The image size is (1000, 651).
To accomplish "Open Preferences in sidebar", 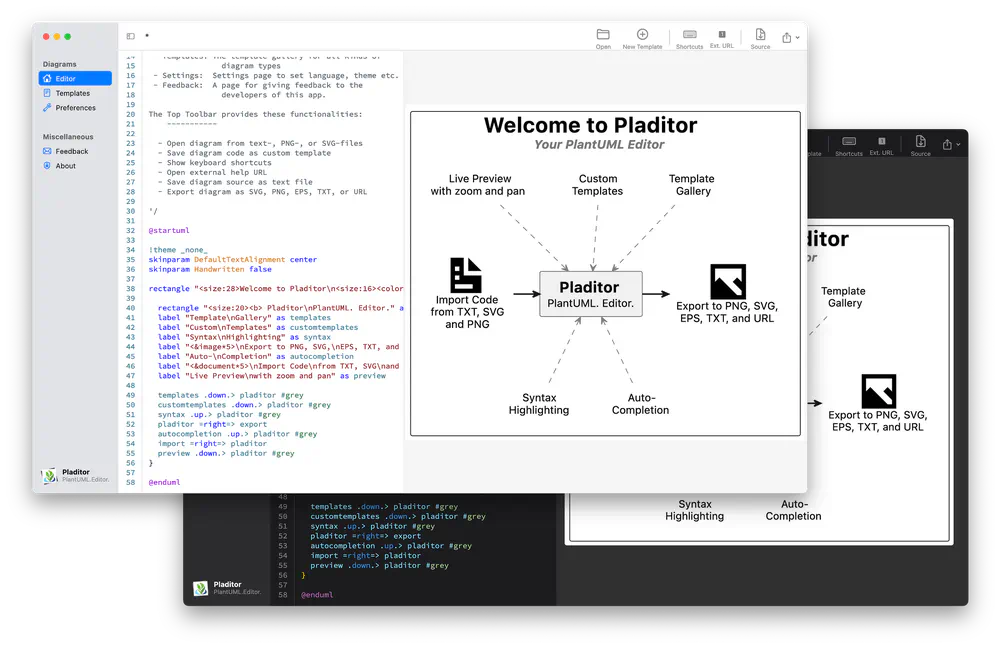I will tap(75, 108).
